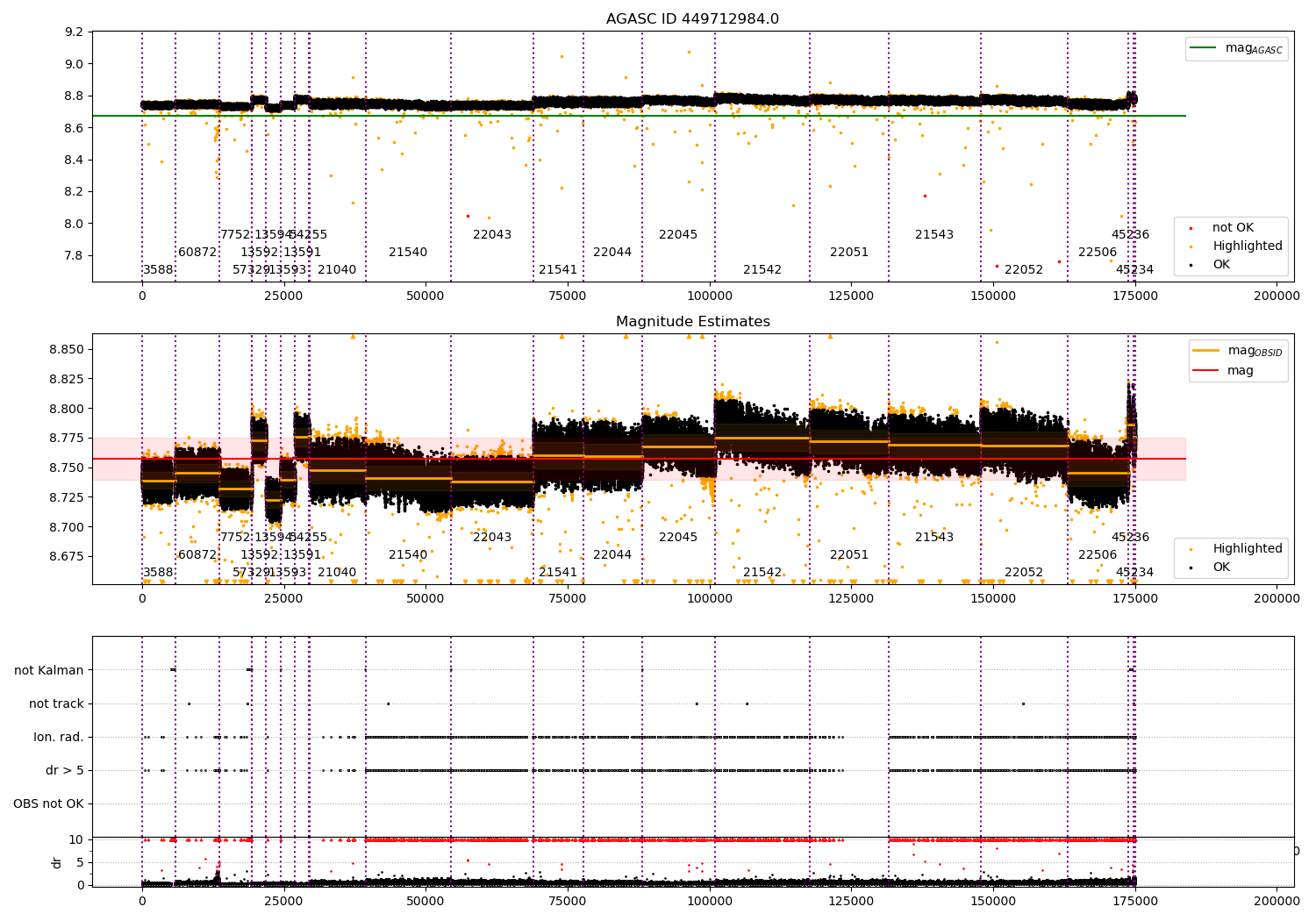This screenshot has width=1316, height=921.
Task: Click the 8.2 y-axis tick label
Action: [x=75, y=192]
